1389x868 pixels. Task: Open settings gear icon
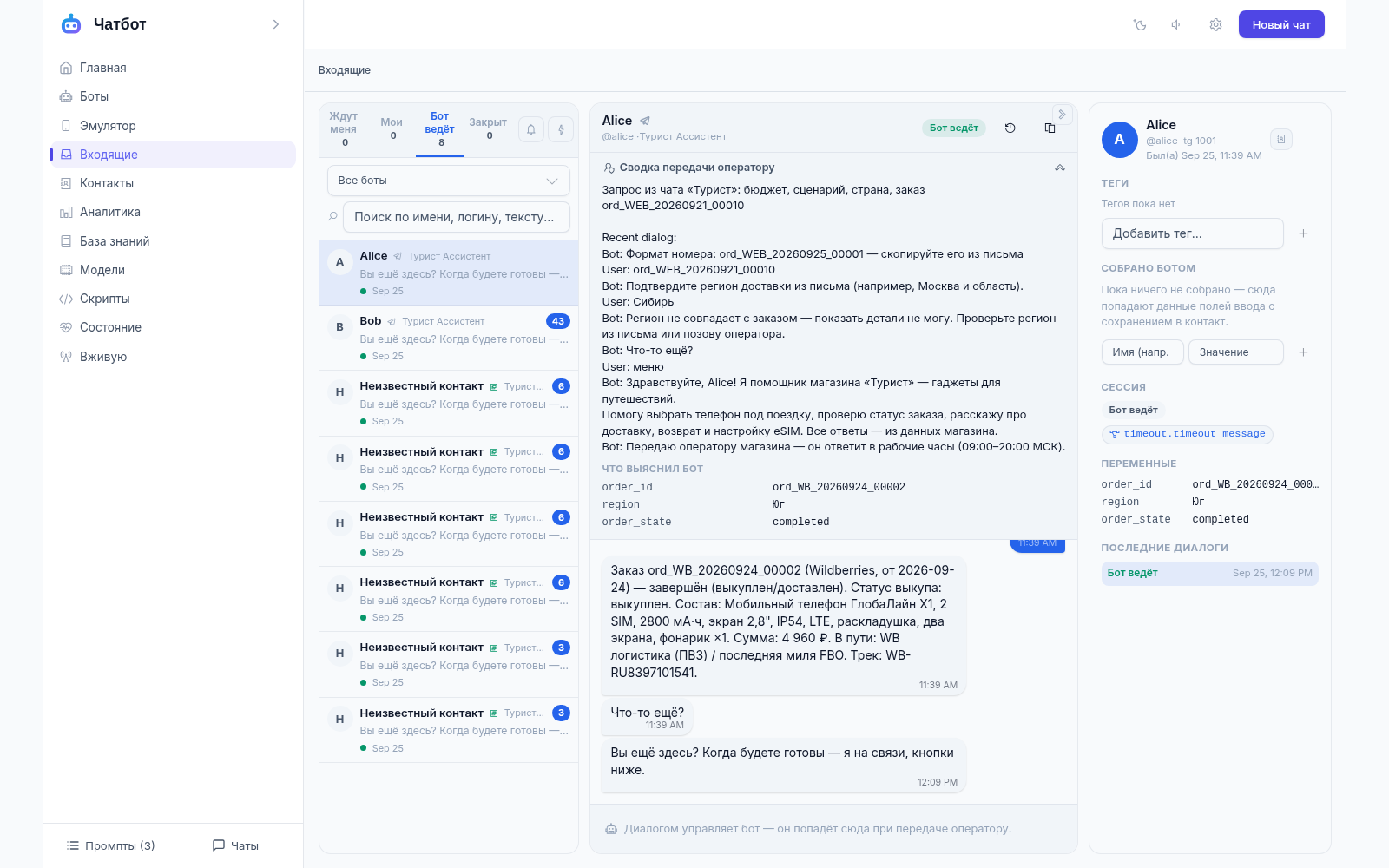coord(1215,25)
